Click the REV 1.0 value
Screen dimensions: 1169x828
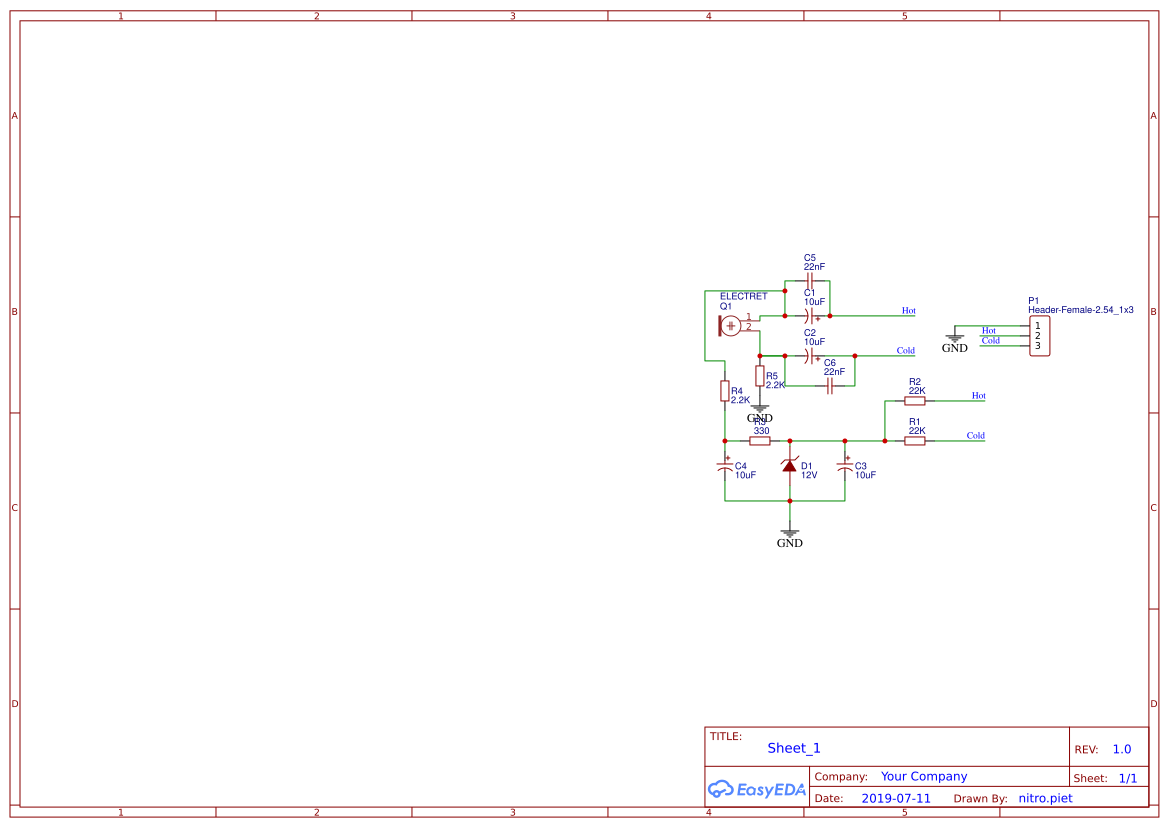pos(1121,750)
